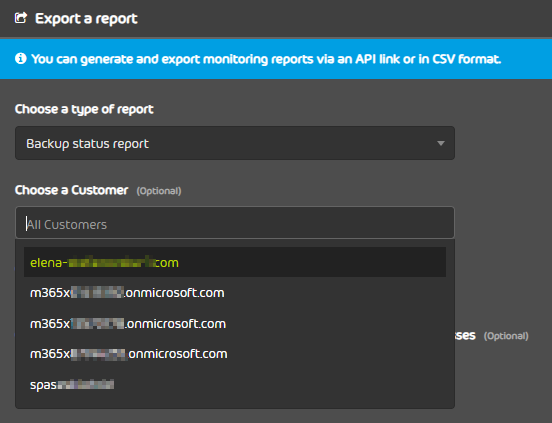
Task: Click the Export a report heading
Action: pyautogui.click(x=86, y=18)
